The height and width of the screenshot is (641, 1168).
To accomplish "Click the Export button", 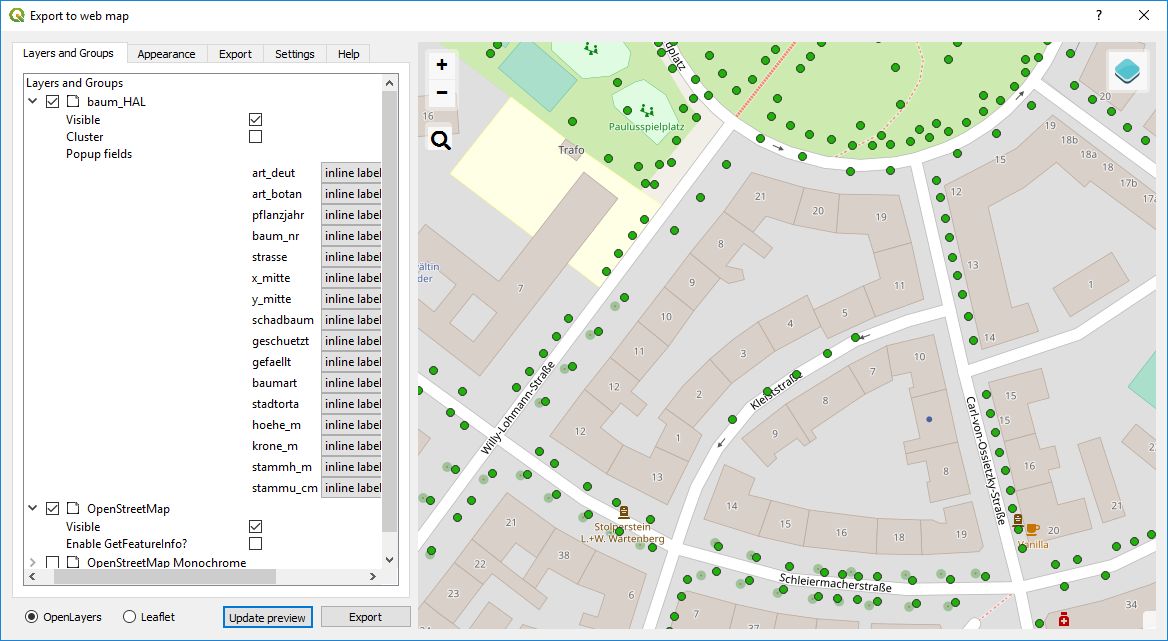I will pos(365,617).
